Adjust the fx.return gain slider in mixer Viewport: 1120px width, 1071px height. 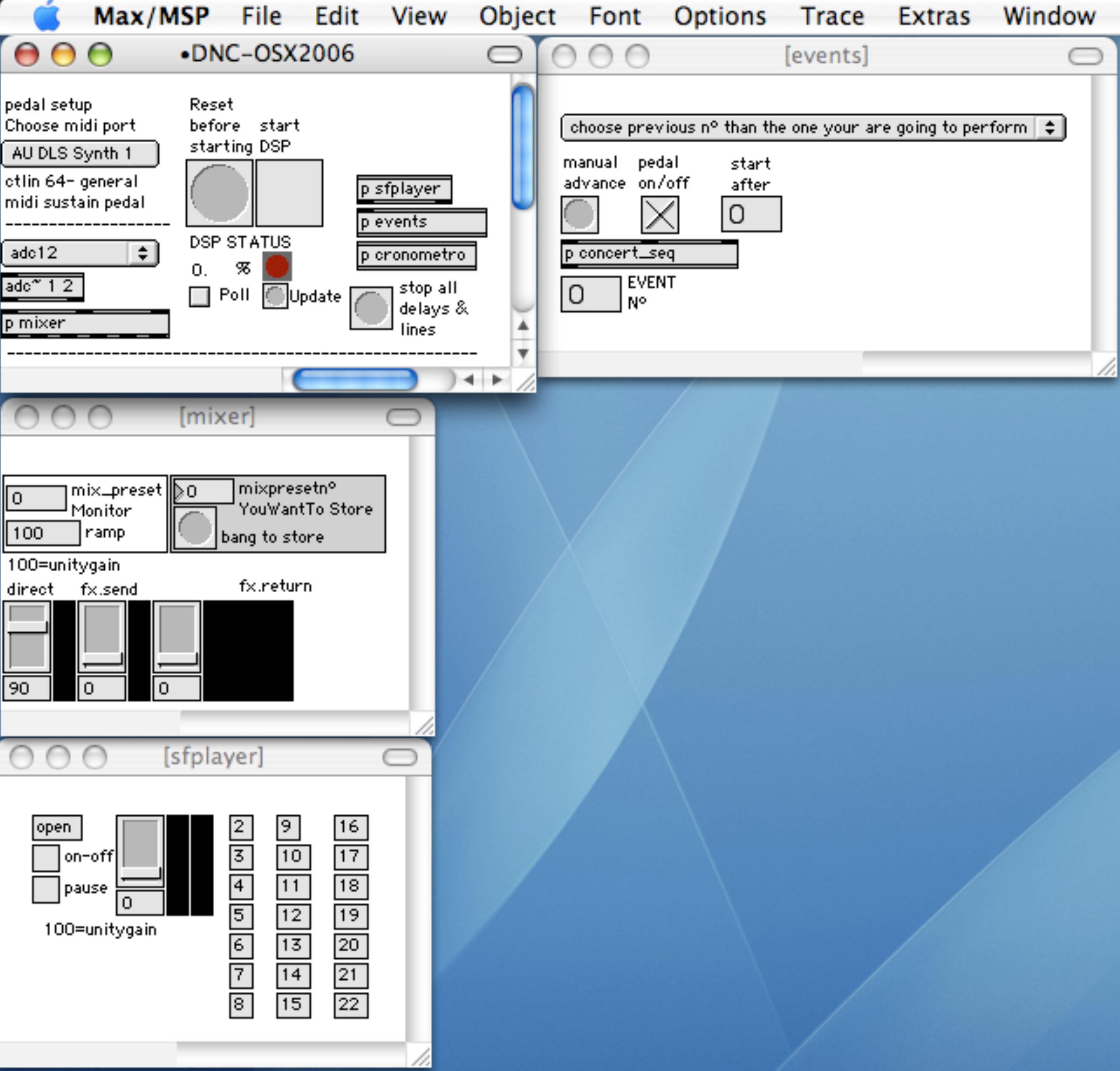[177, 636]
